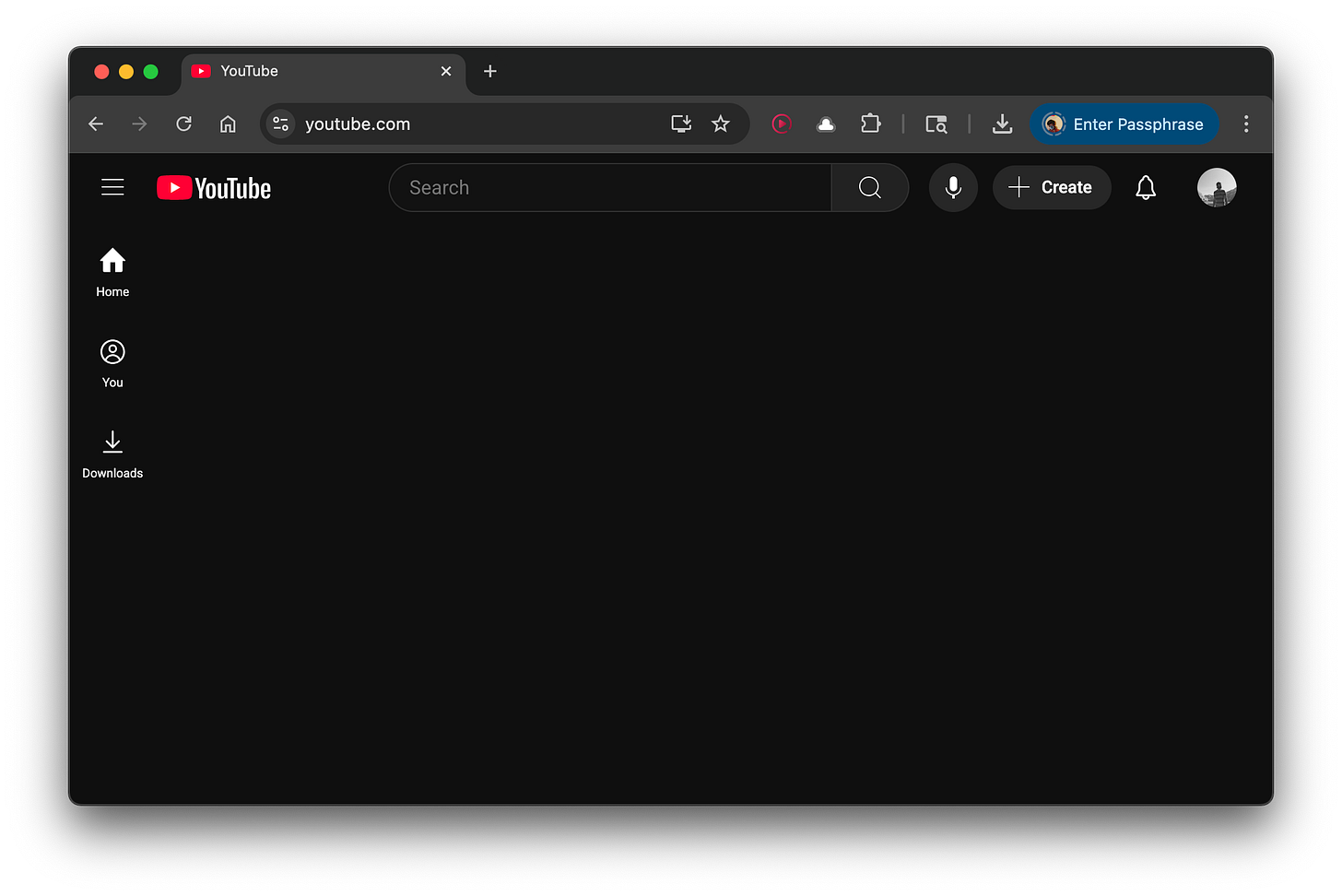Open the You section in sidebar
The height and width of the screenshot is (896, 1342).
coord(112,363)
